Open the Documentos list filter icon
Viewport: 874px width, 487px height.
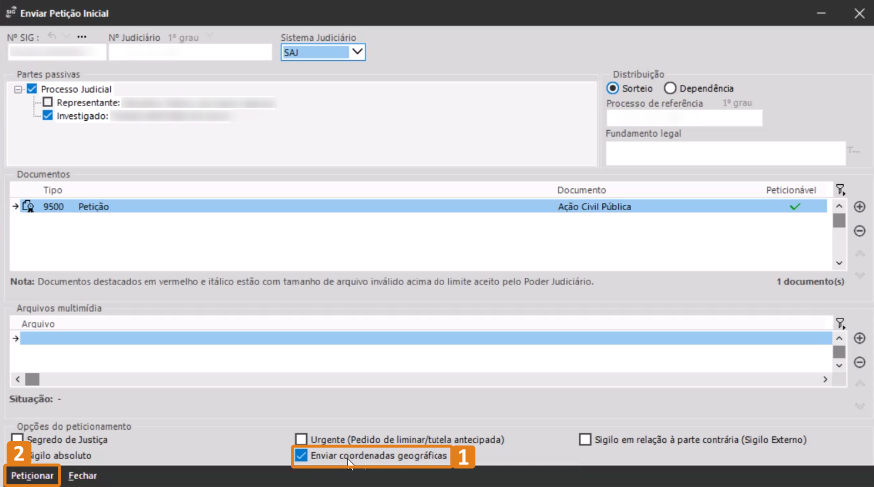tap(840, 190)
